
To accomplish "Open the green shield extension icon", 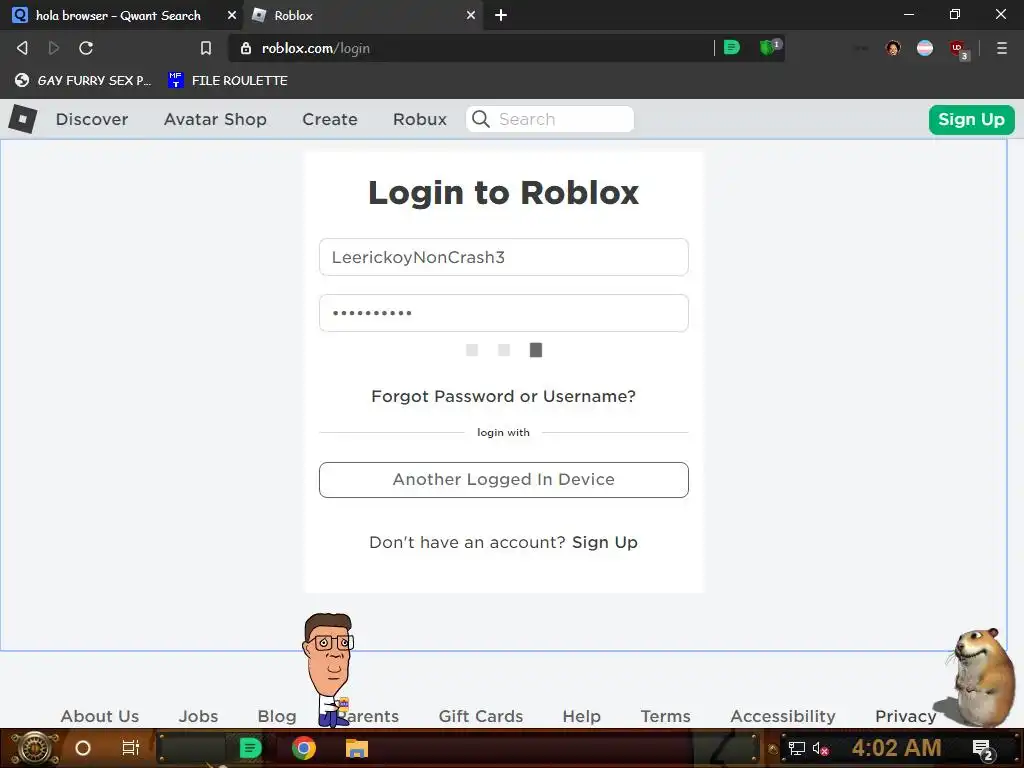I will click(x=769, y=47).
